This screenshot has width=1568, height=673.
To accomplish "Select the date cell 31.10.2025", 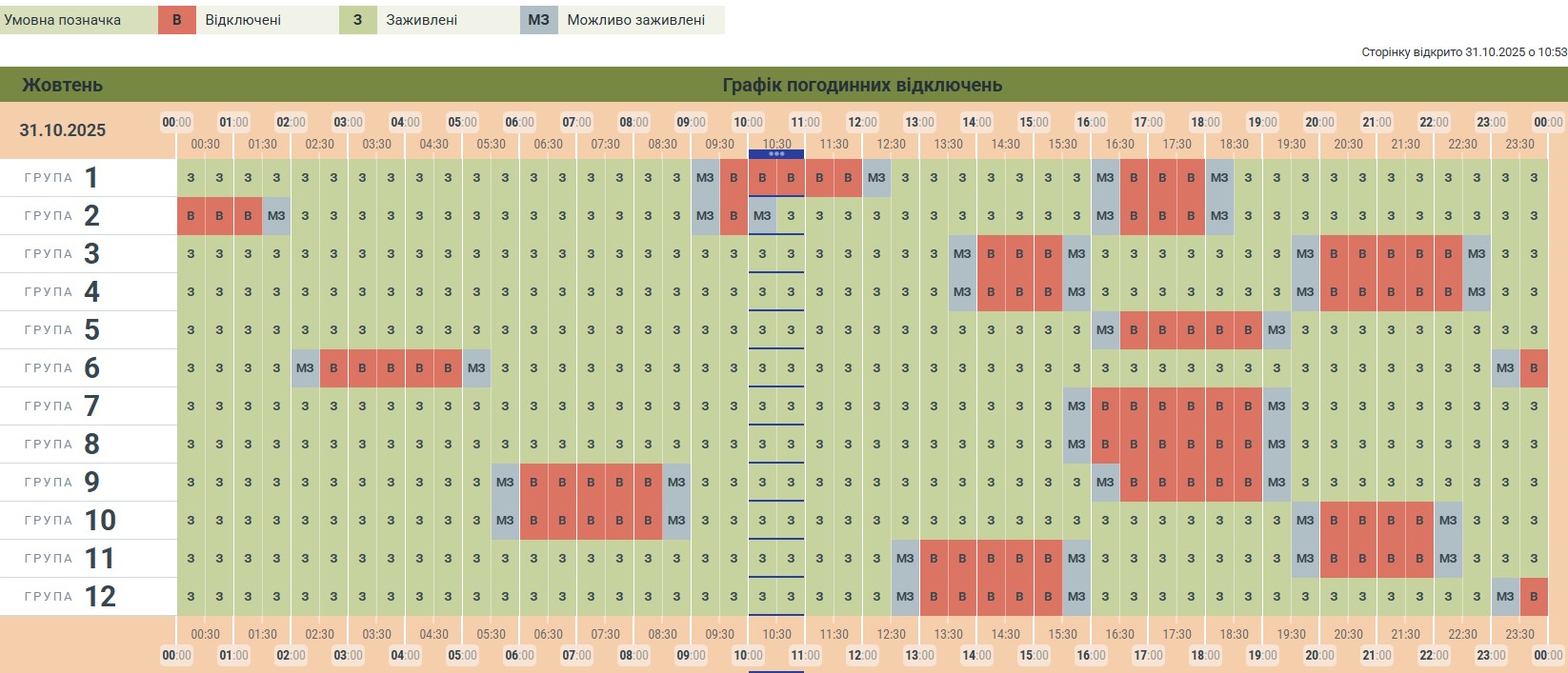I will click(x=63, y=130).
